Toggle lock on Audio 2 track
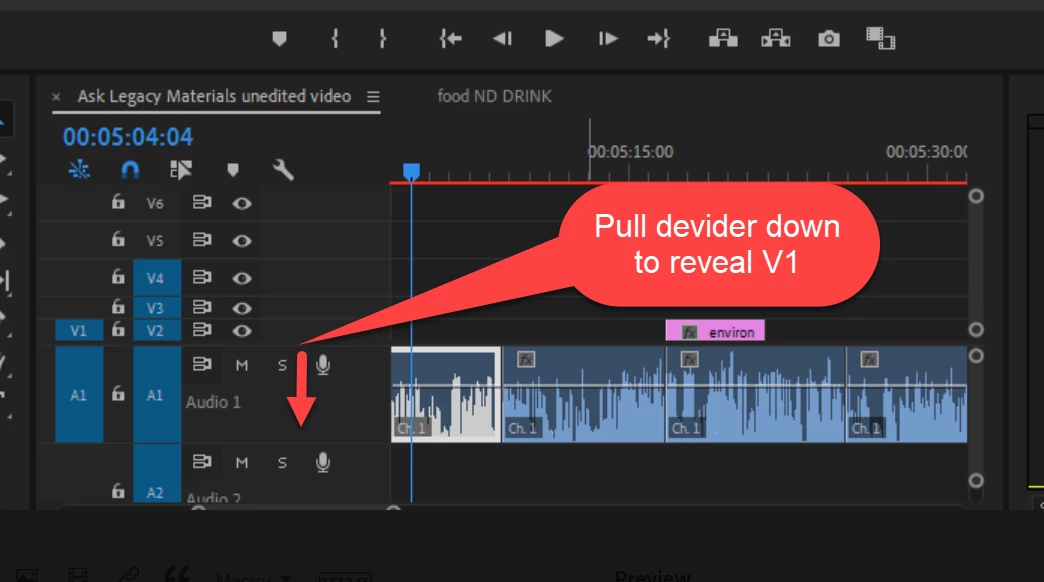The height and width of the screenshot is (582, 1044). coord(118,491)
